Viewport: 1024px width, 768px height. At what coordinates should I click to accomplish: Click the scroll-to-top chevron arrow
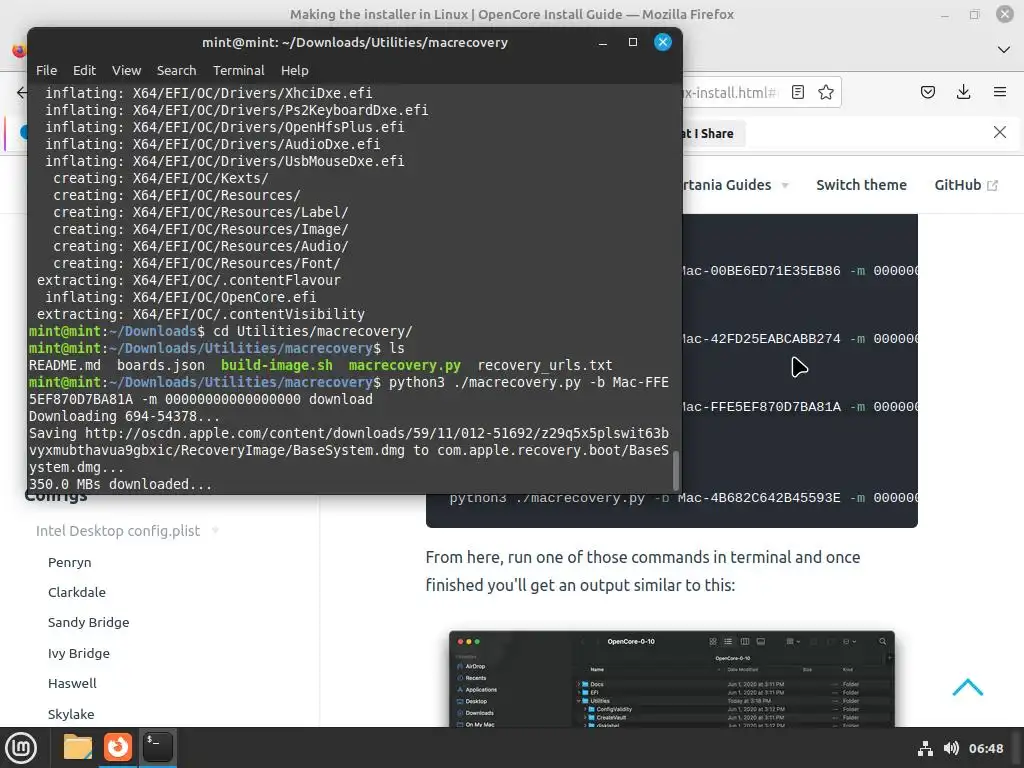pyautogui.click(x=967, y=687)
